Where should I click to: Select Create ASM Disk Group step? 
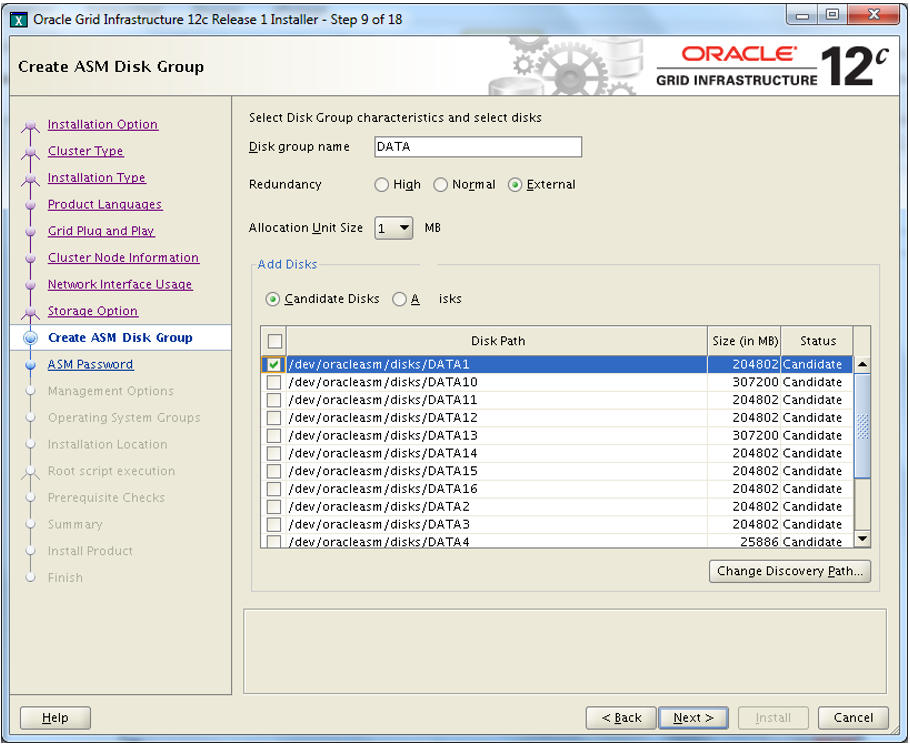click(120, 338)
